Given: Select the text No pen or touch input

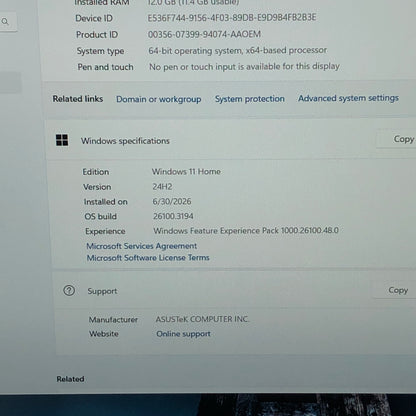Looking at the screenshot, I should (193, 67).
